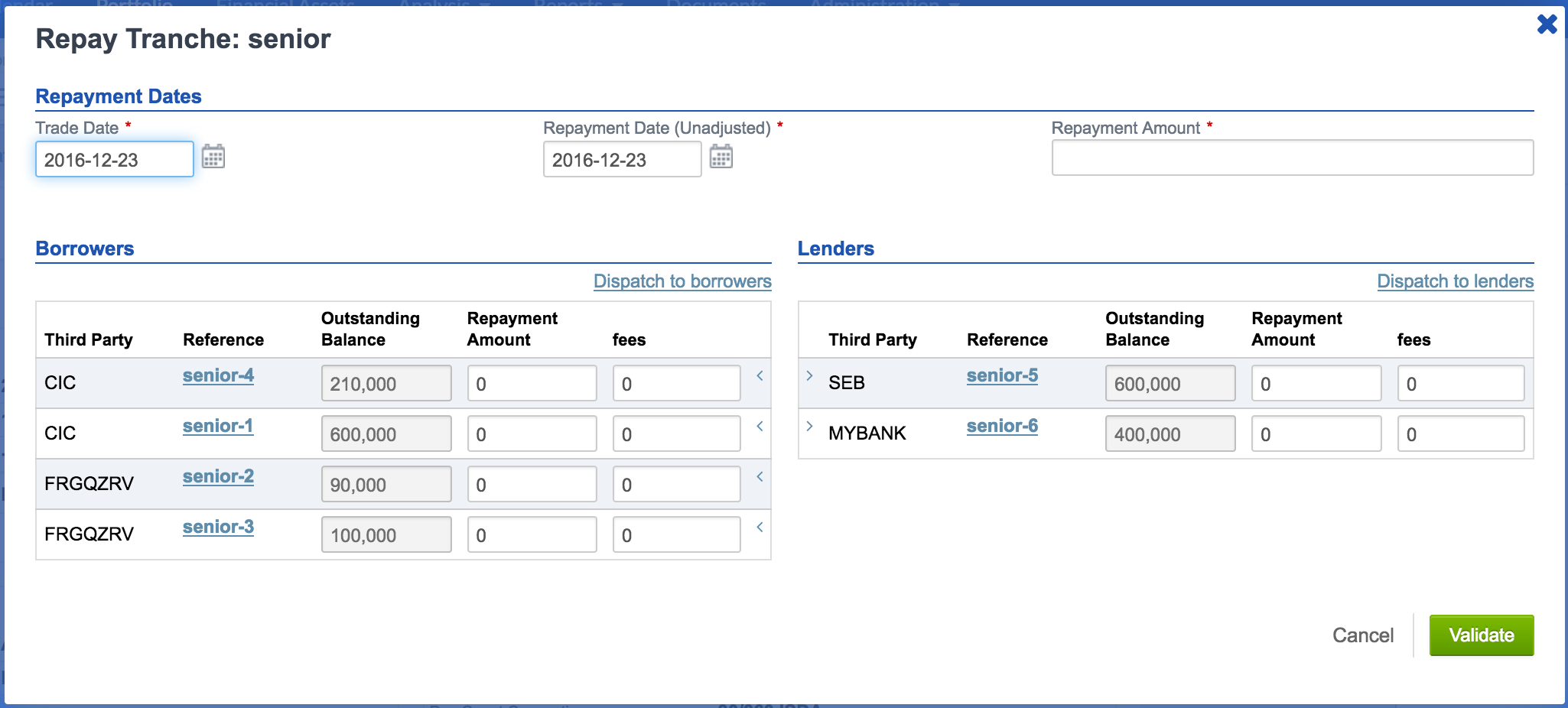Click repayment amount field for senior-4
The width and height of the screenshot is (1568, 708).
coord(532,384)
